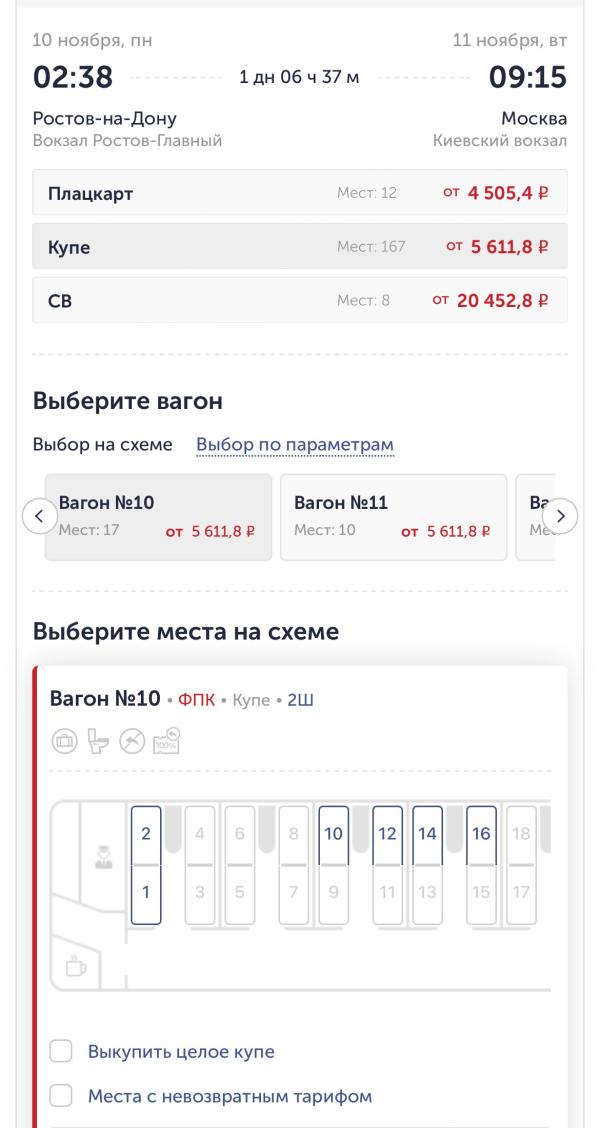Click the hot drinks cup icon
Viewport: 600px width, 1128px height.
click(75, 966)
